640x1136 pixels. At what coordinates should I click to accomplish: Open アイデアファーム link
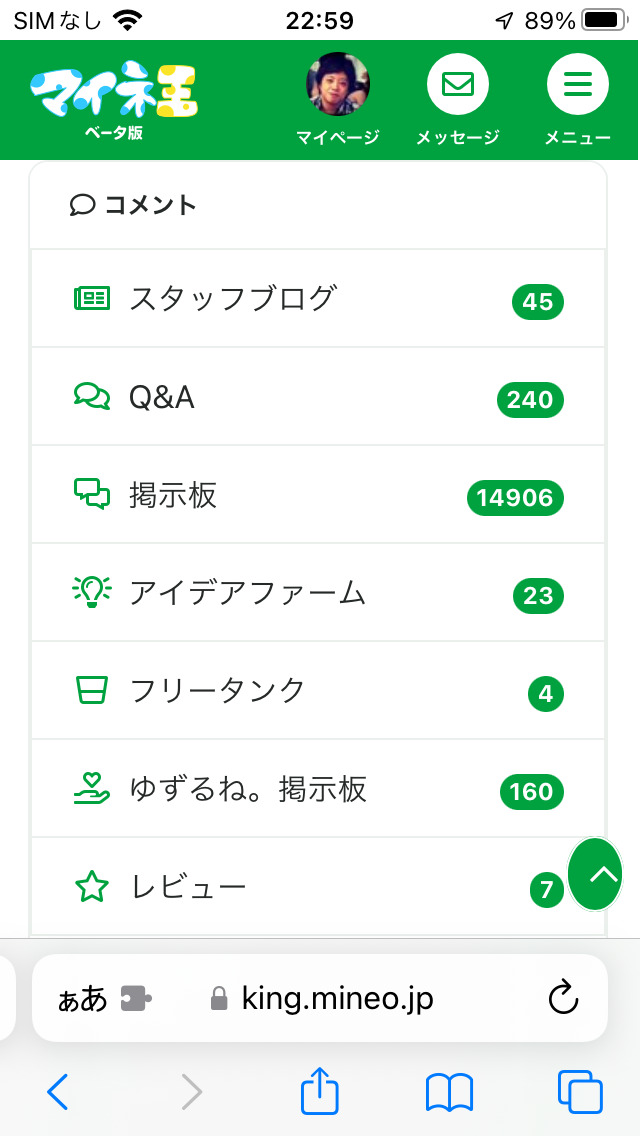pyautogui.click(x=247, y=593)
